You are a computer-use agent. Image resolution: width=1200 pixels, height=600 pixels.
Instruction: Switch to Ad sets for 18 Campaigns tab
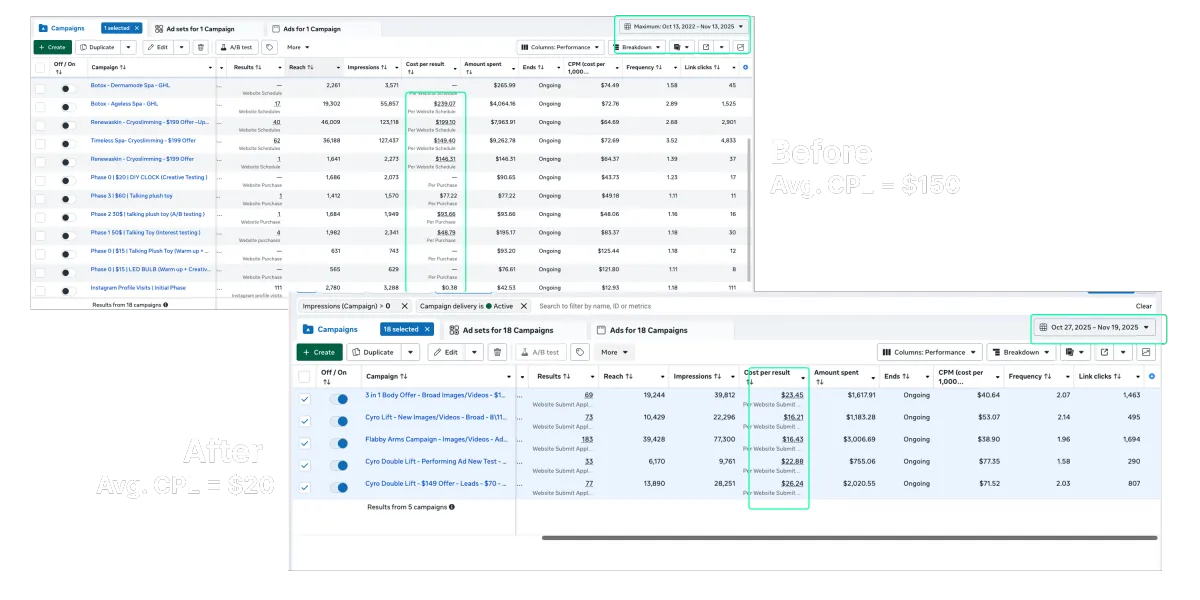[x=501, y=329]
